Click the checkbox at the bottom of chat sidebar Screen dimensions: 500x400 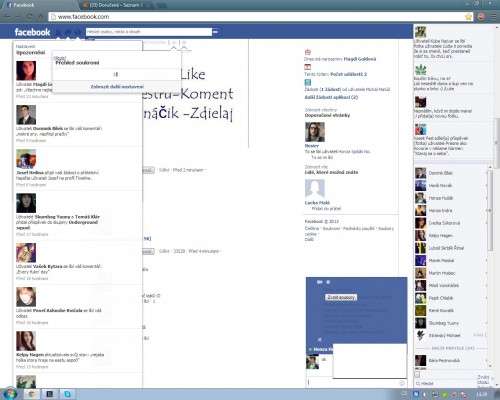pos(417,374)
